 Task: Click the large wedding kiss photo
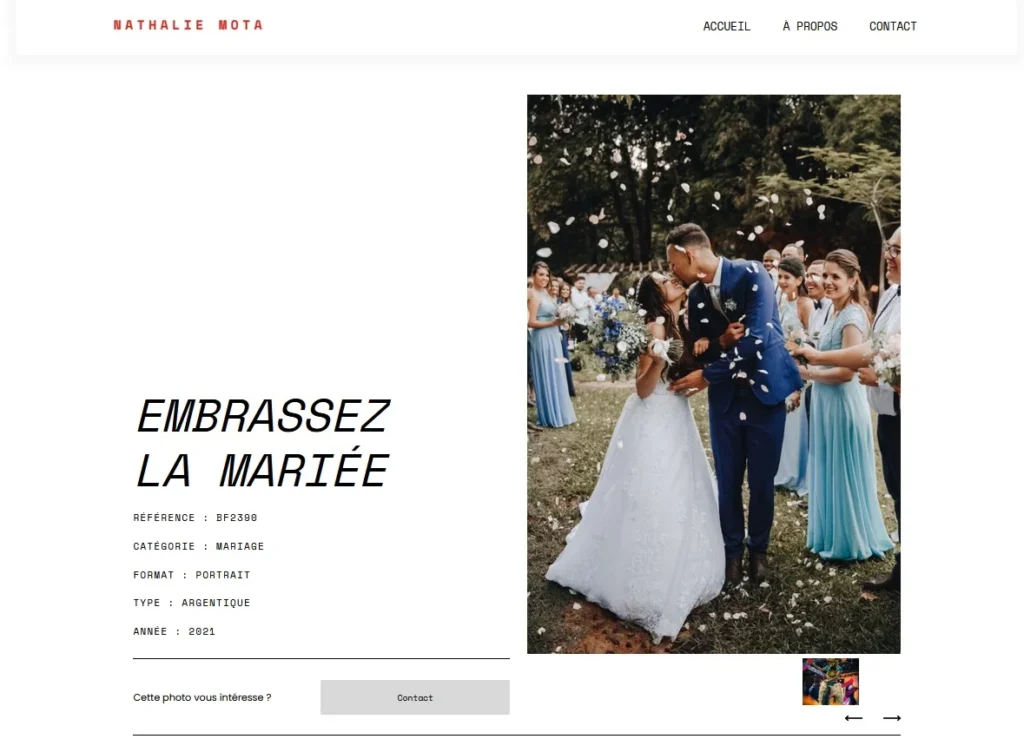click(714, 374)
